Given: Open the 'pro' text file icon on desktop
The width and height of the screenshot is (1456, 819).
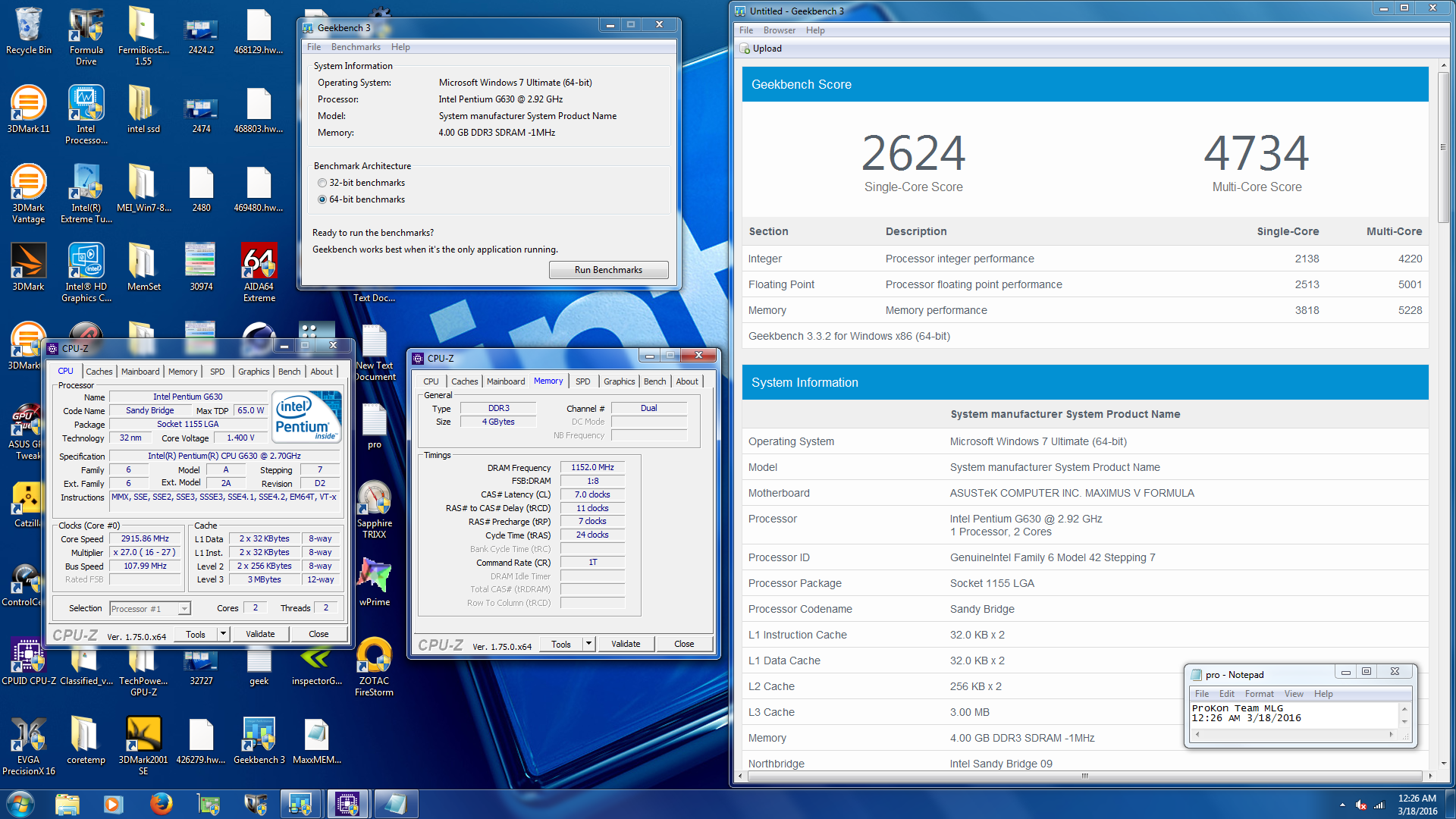Looking at the screenshot, I should point(374,425).
